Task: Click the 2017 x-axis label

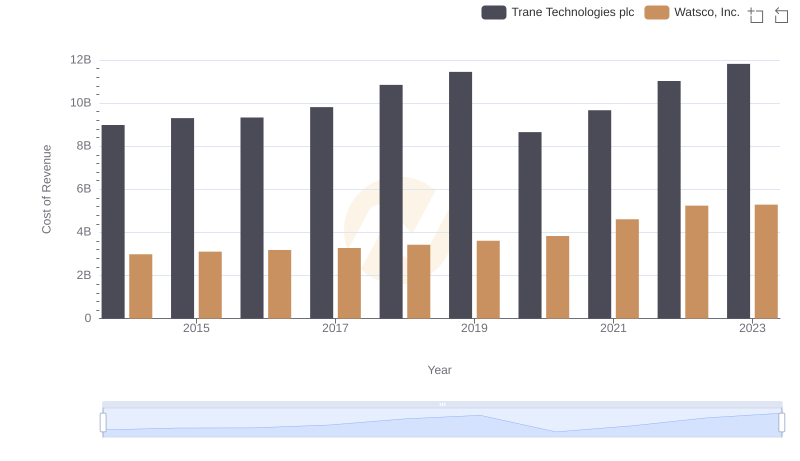Action: 335,328
